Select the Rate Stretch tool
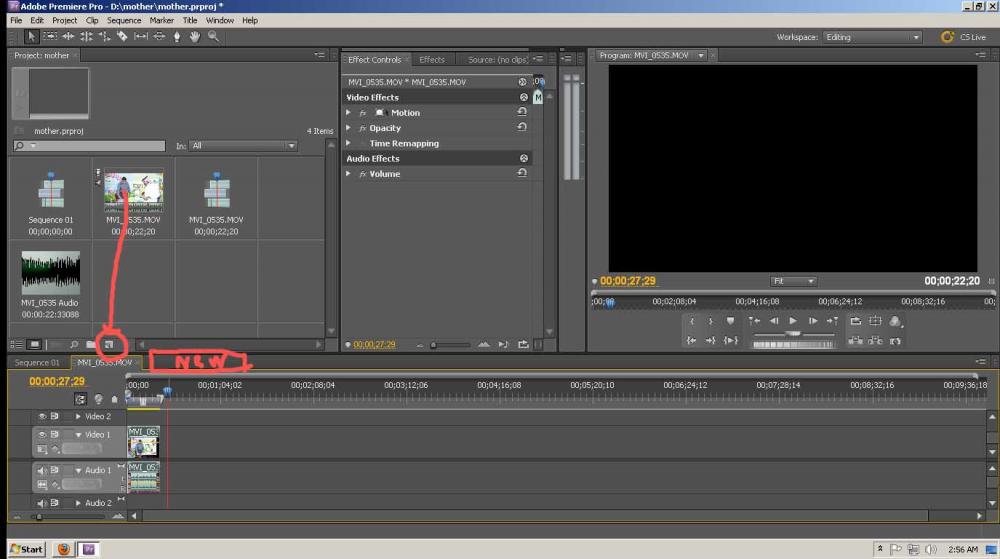1000x559 pixels. point(104,36)
